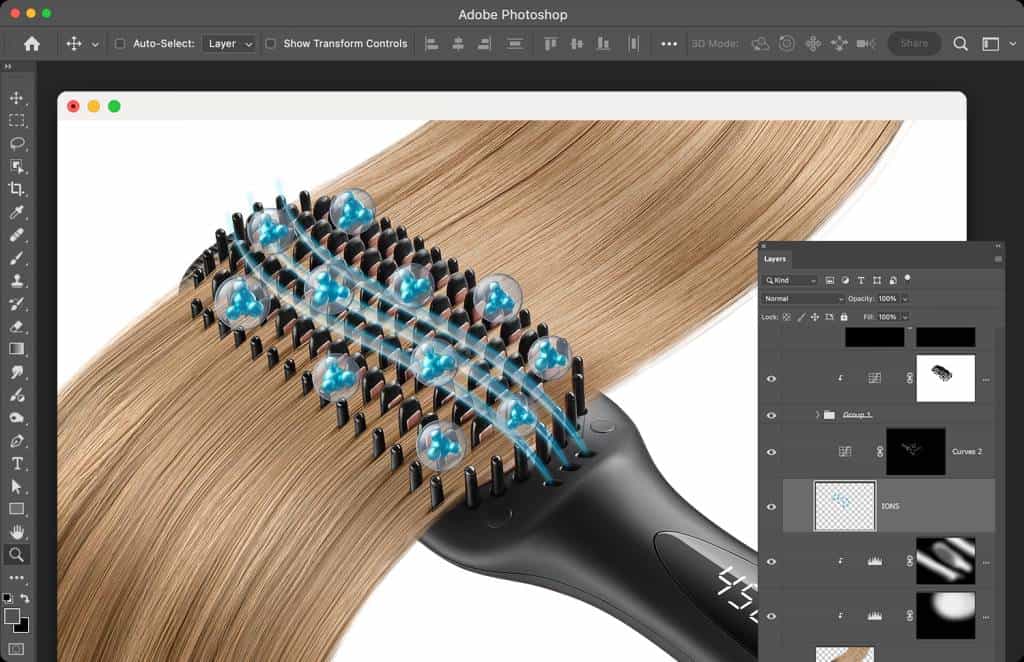Viewport: 1024px width, 662px height.
Task: Select the Gradient tool
Action: coord(16,349)
